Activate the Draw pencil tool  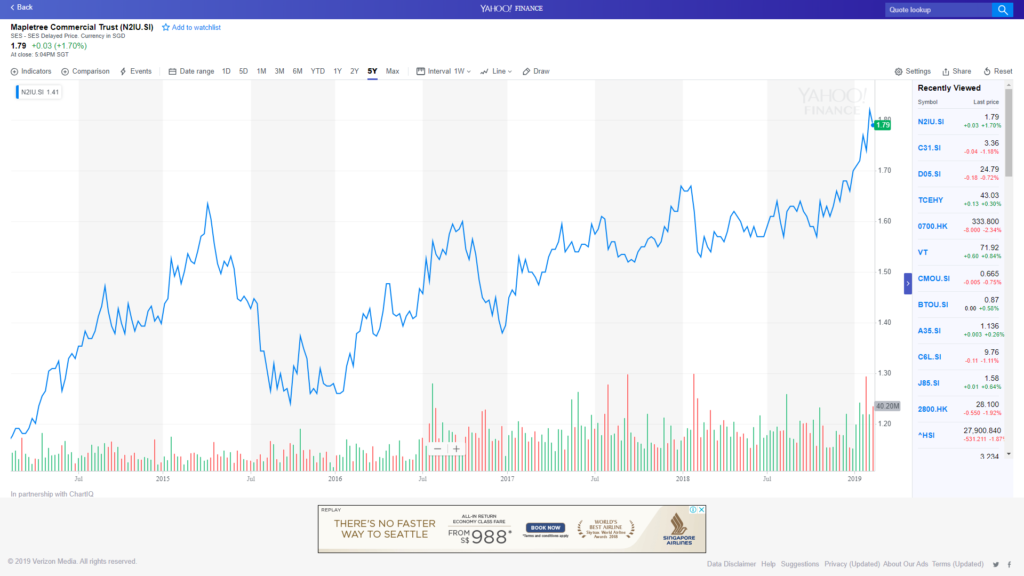tap(536, 71)
